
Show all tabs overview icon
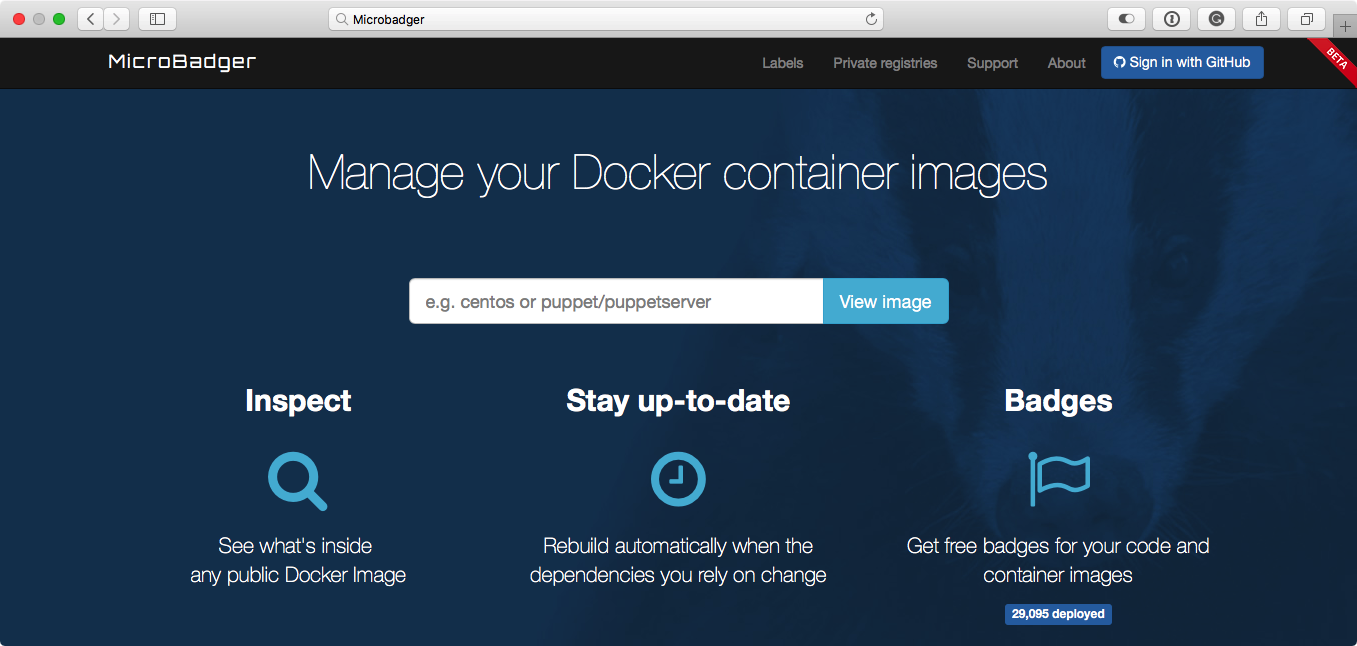pyautogui.click(x=1307, y=19)
